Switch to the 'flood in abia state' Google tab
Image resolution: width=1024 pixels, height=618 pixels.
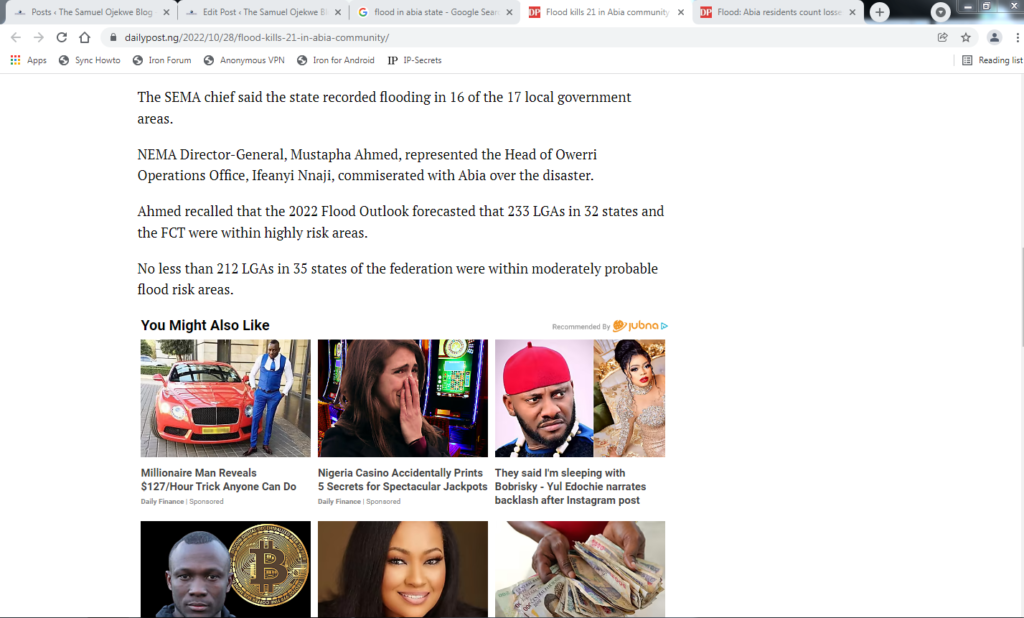(436, 12)
